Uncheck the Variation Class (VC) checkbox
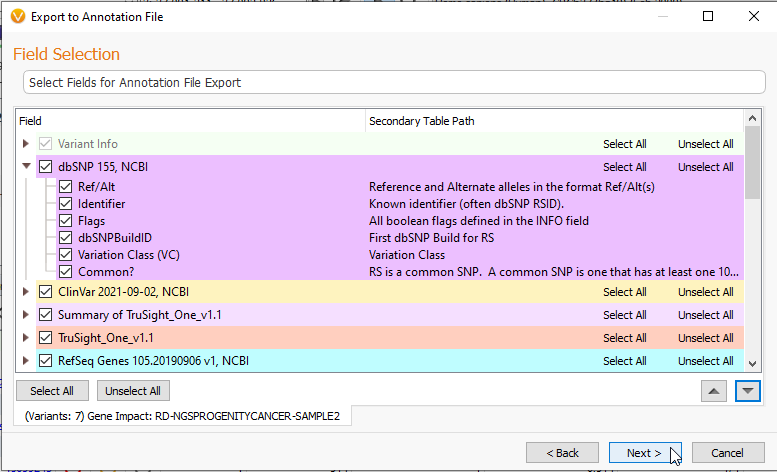The width and height of the screenshot is (777, 472). pyautogui.click(x=65, y=255)
